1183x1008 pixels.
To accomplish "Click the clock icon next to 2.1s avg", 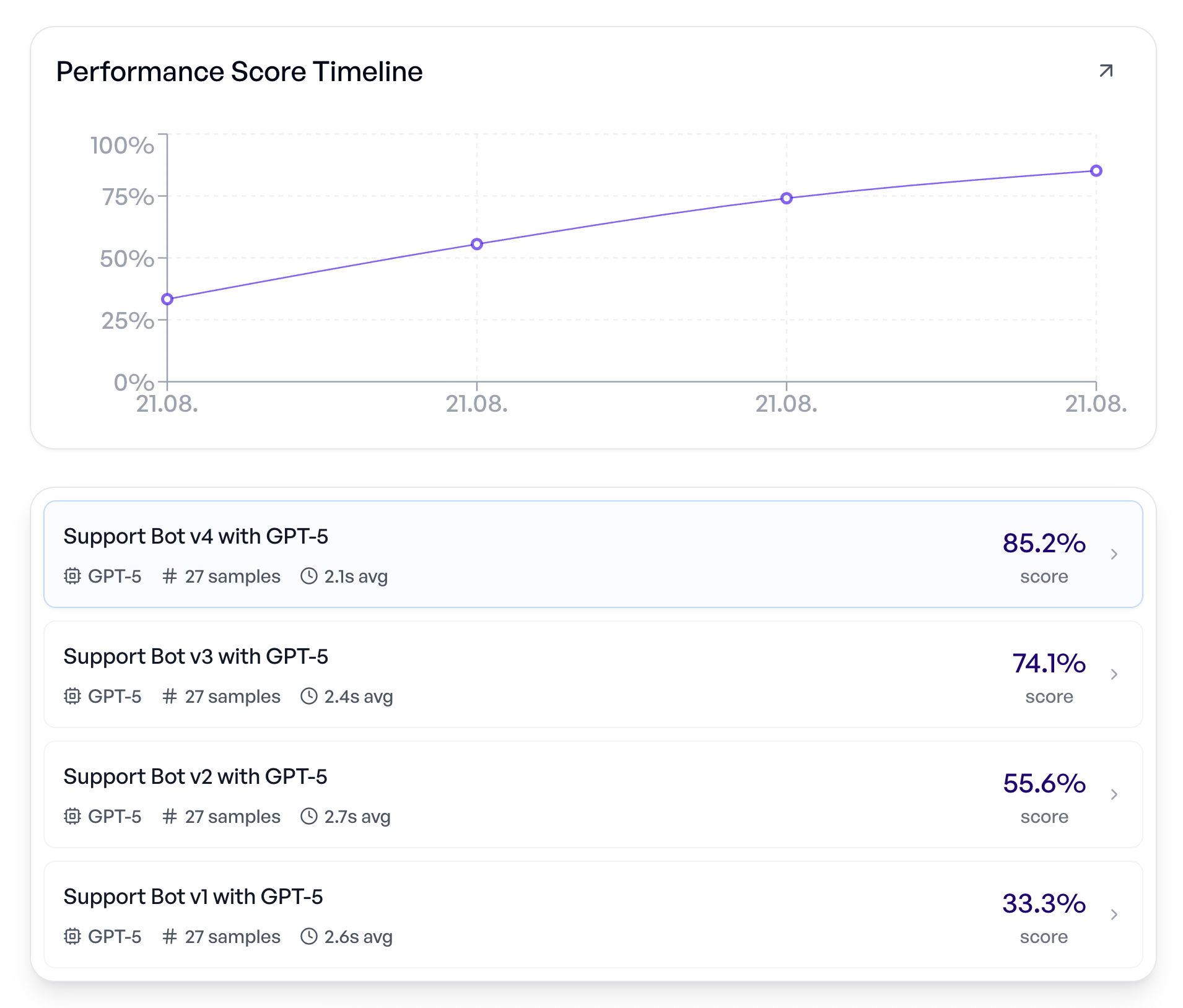I will coord(310,576).
